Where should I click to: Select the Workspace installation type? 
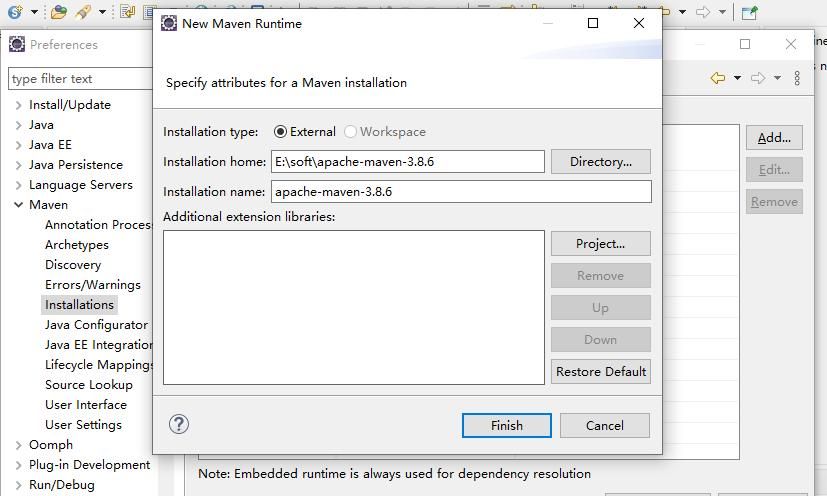point(351,132)
